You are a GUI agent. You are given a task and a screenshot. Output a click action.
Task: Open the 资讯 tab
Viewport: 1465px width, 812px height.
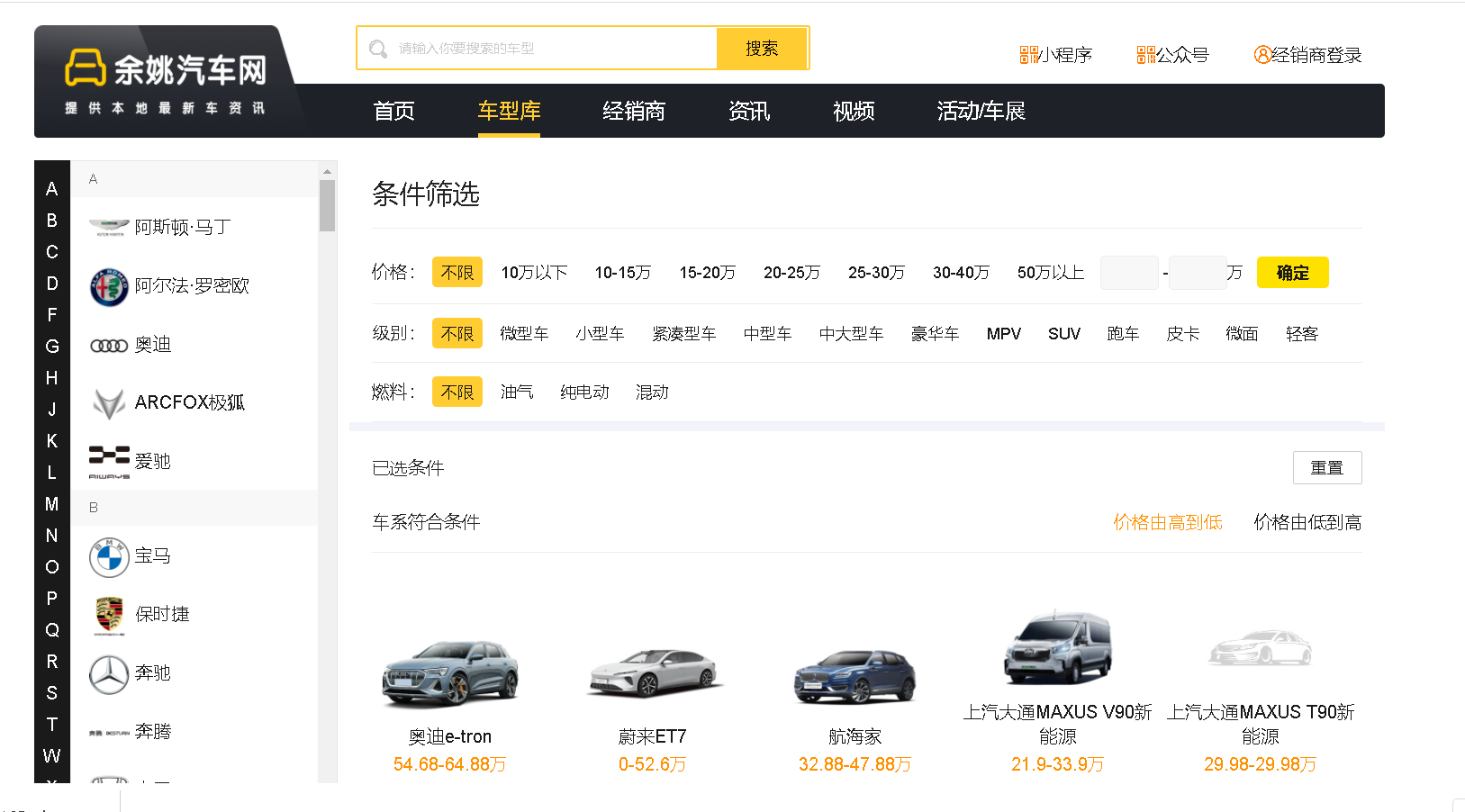[749, 111]
